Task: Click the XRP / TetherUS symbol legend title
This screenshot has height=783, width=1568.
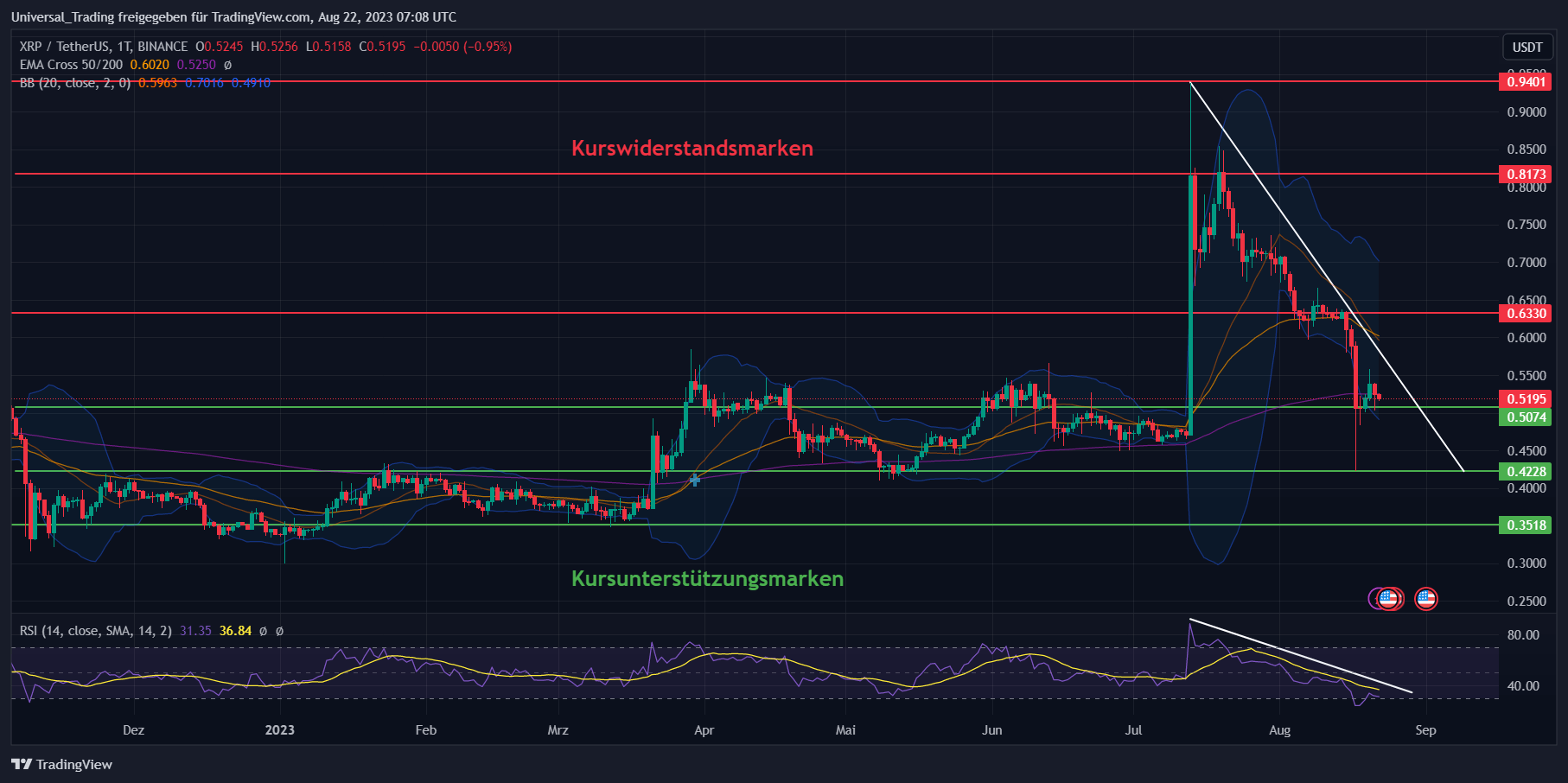Action: tap(104, 47)
